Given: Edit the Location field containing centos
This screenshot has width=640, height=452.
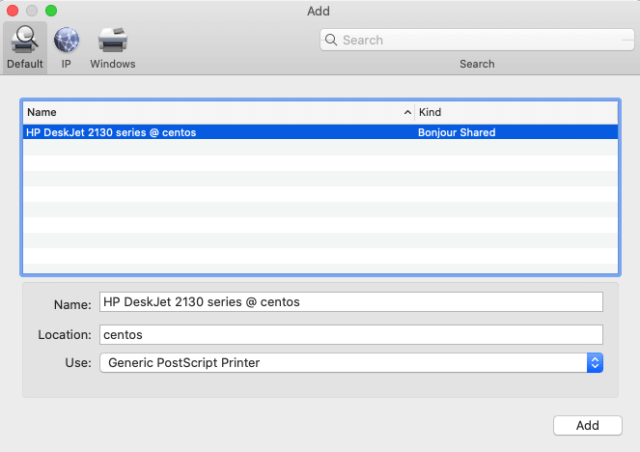Looking at the screenshot, I should (351, 335).
